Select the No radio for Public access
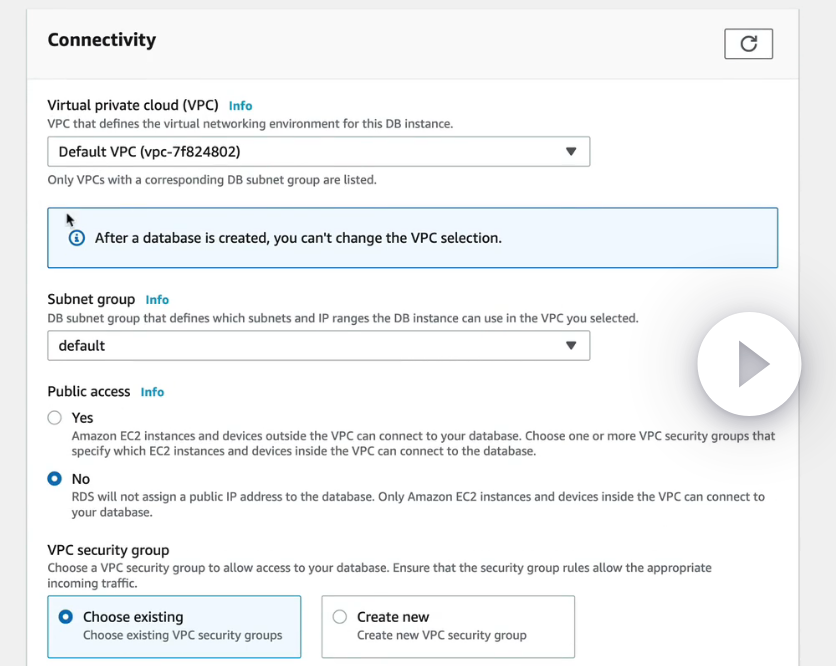 coord(55,479)
